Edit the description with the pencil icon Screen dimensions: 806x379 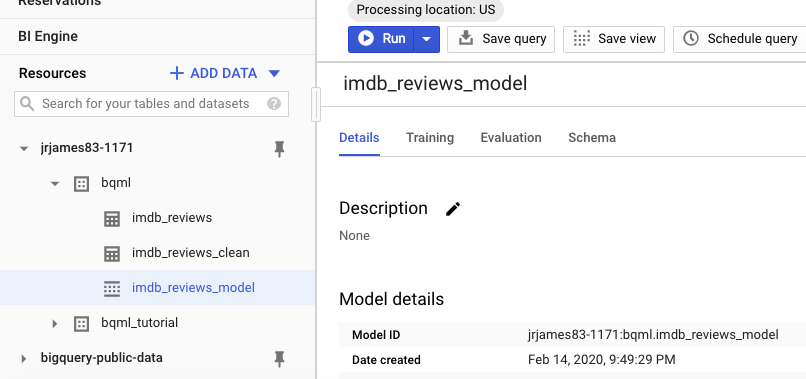click(x=453, y=209)
